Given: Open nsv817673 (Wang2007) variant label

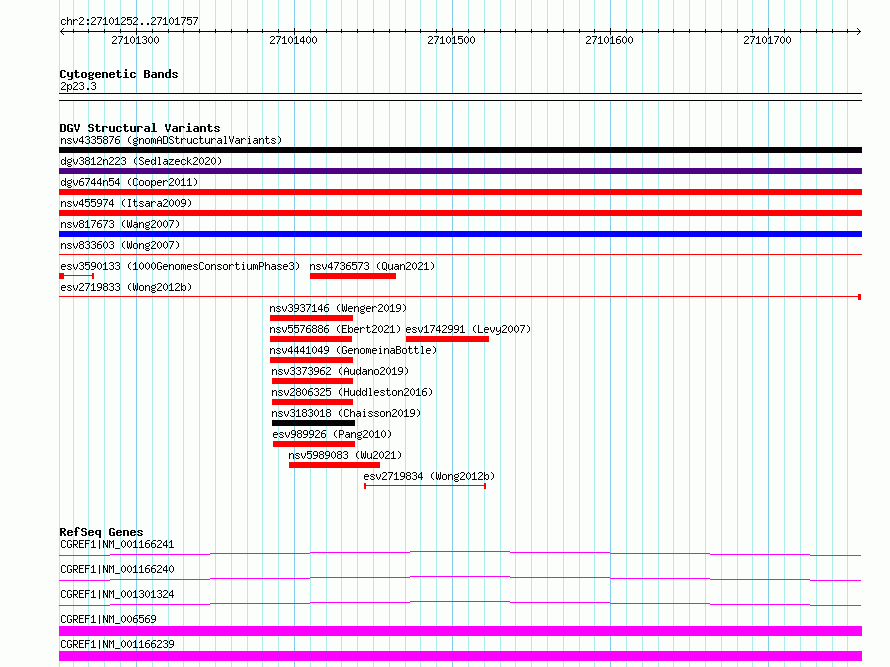Looking at the screenshot, I should 120,224.
